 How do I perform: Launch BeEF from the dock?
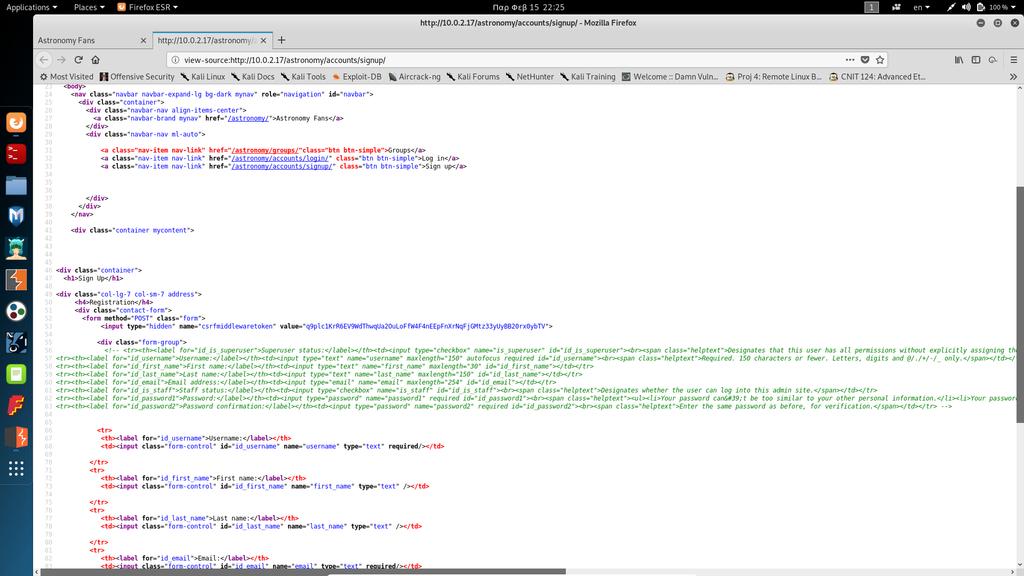coord(16,342)
